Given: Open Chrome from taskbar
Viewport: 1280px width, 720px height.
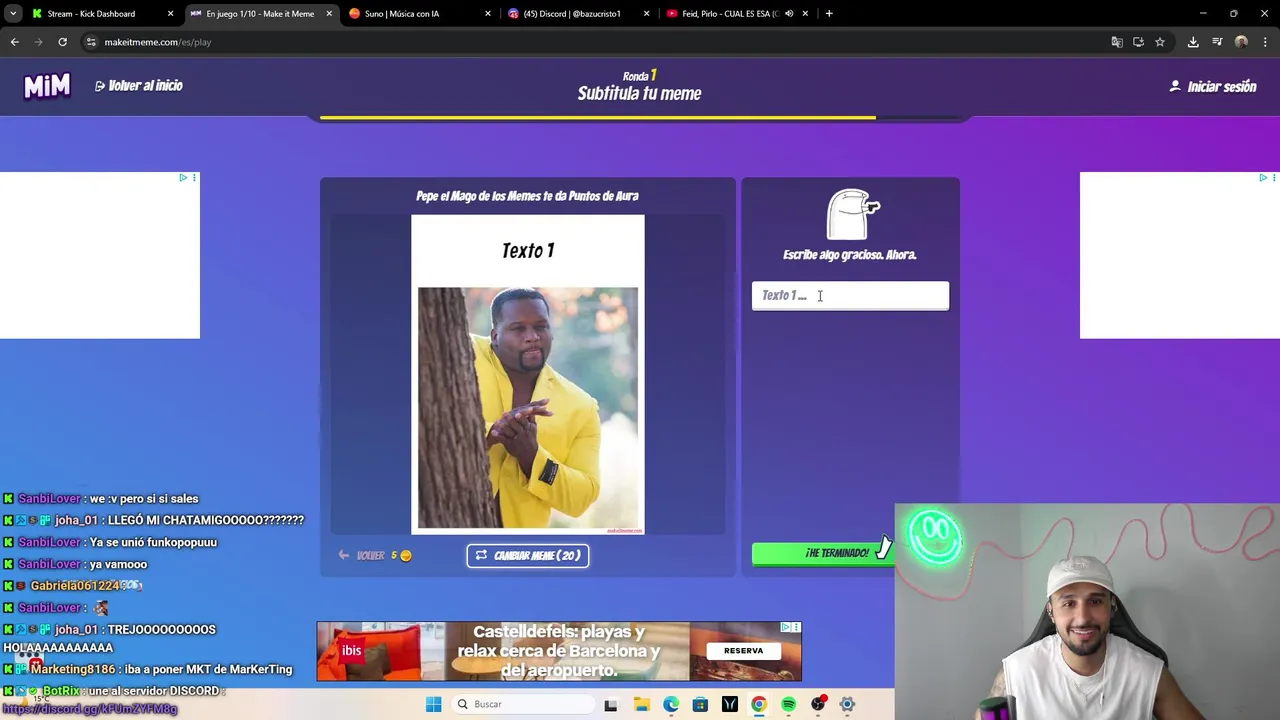Looking at the screenshot, I should (759, 705).
